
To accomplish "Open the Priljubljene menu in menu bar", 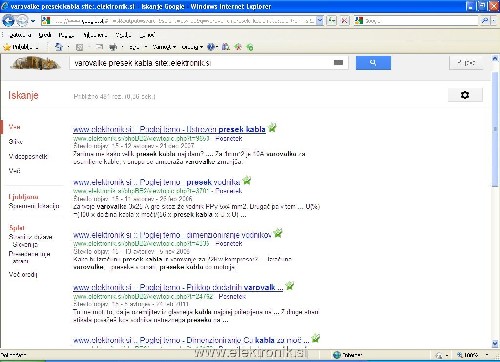I will (x=95, y=35).
